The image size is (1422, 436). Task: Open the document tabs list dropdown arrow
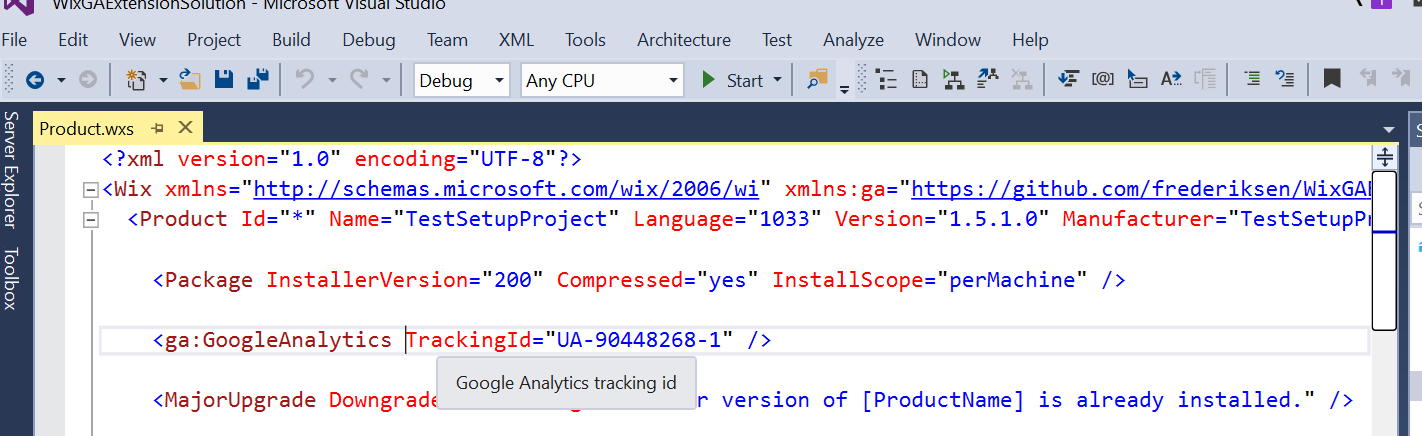(1388, 130)
